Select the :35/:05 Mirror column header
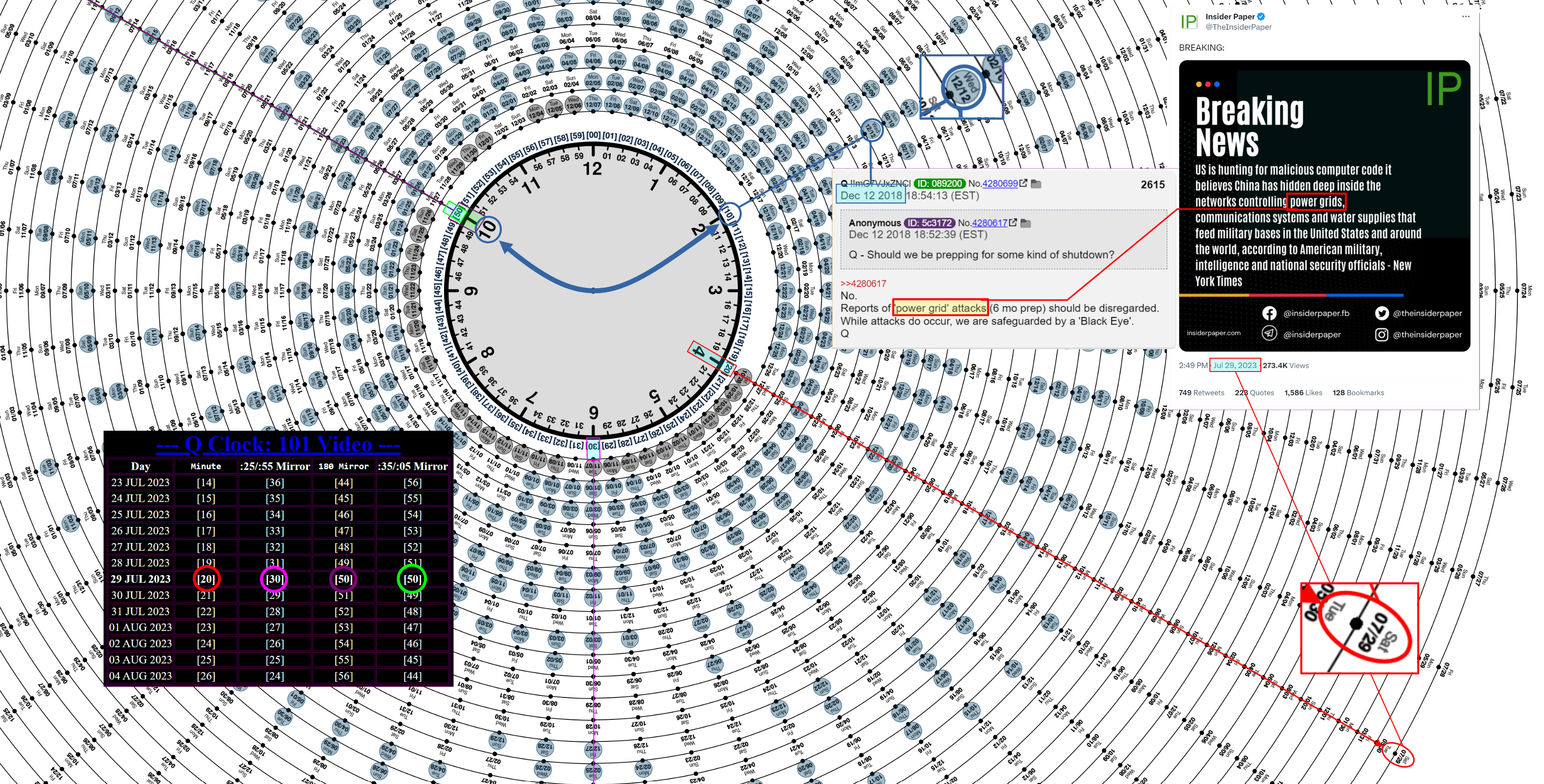The height and width of the screenshot is (784, 1544). [412, 466]
